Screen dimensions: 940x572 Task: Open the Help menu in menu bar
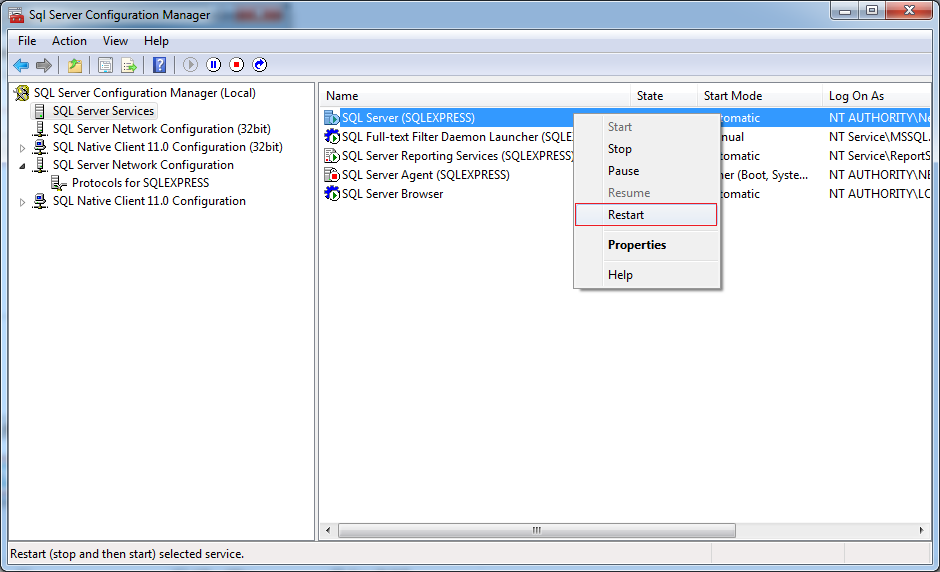156,41
